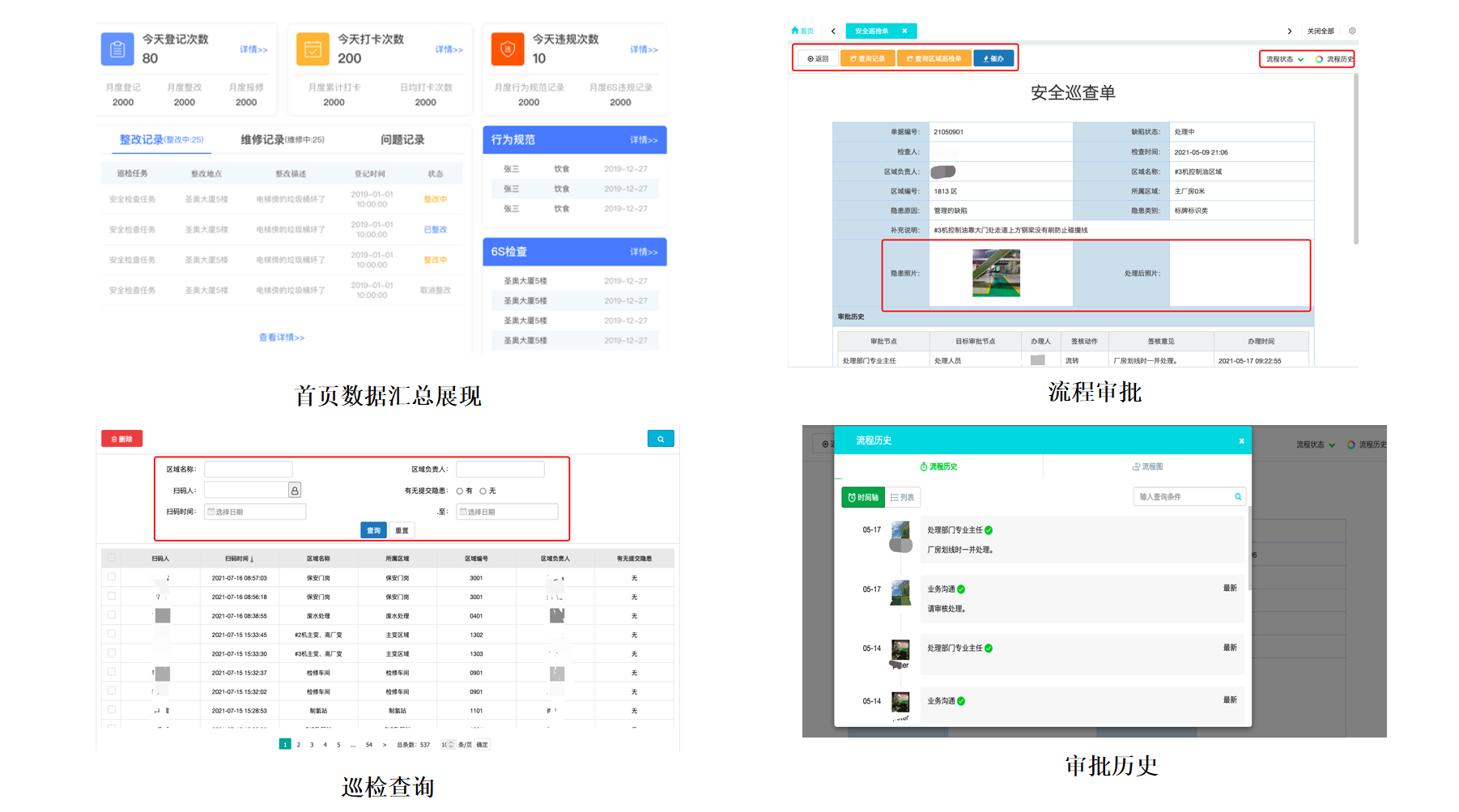Screen dimensions: 1459x812
Task: 选择有无提交隐患的'无'单选按钮
Action: [x=483, y=491]
